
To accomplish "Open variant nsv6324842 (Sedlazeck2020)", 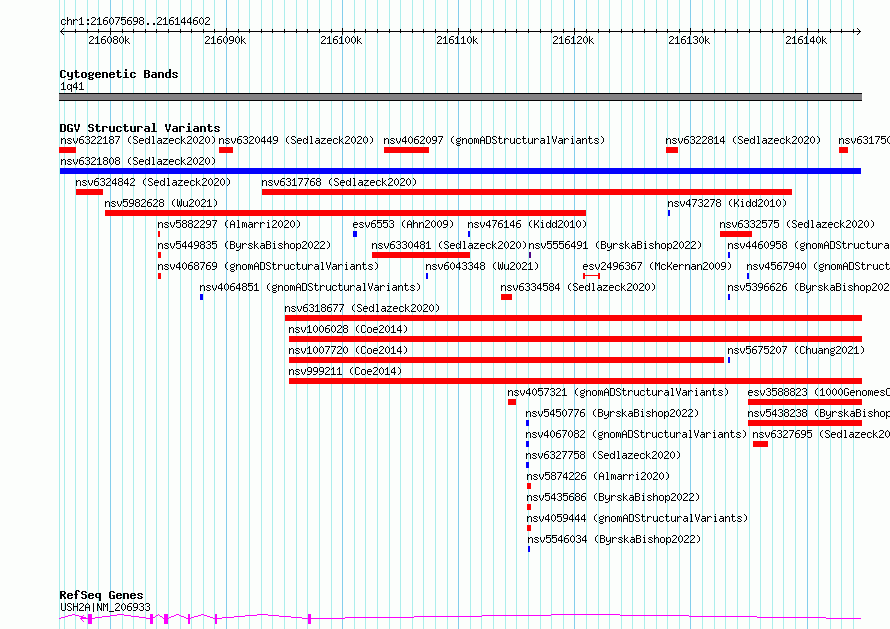I will click(x=153, y=182).
